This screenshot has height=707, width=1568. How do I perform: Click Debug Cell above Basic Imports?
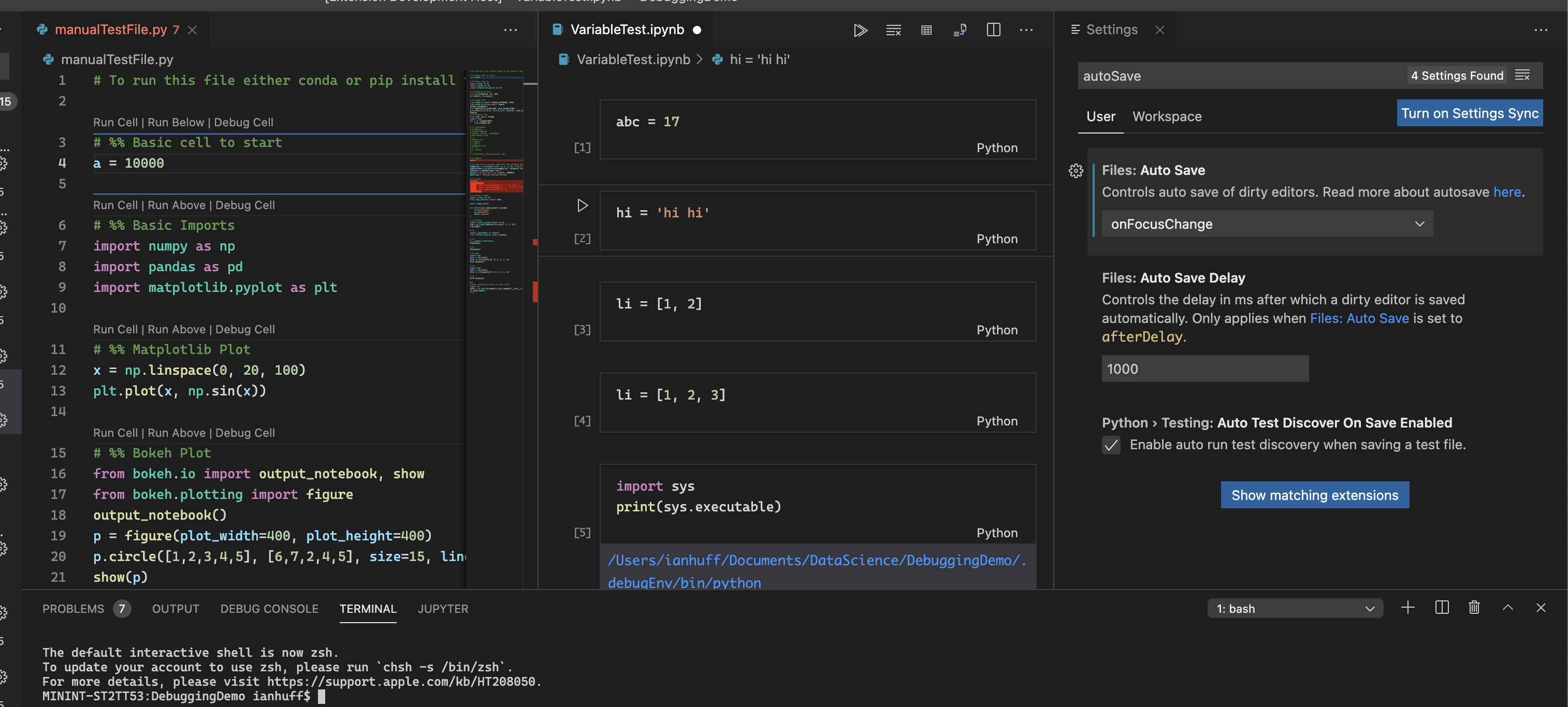click(245, 205)
